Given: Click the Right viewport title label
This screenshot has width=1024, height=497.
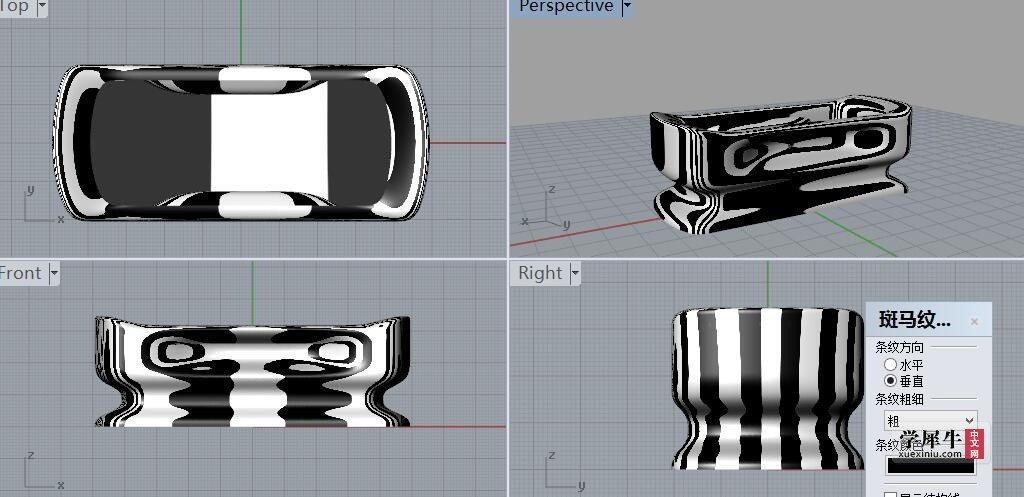Looking at the screenshot, I should coord(540,273).
